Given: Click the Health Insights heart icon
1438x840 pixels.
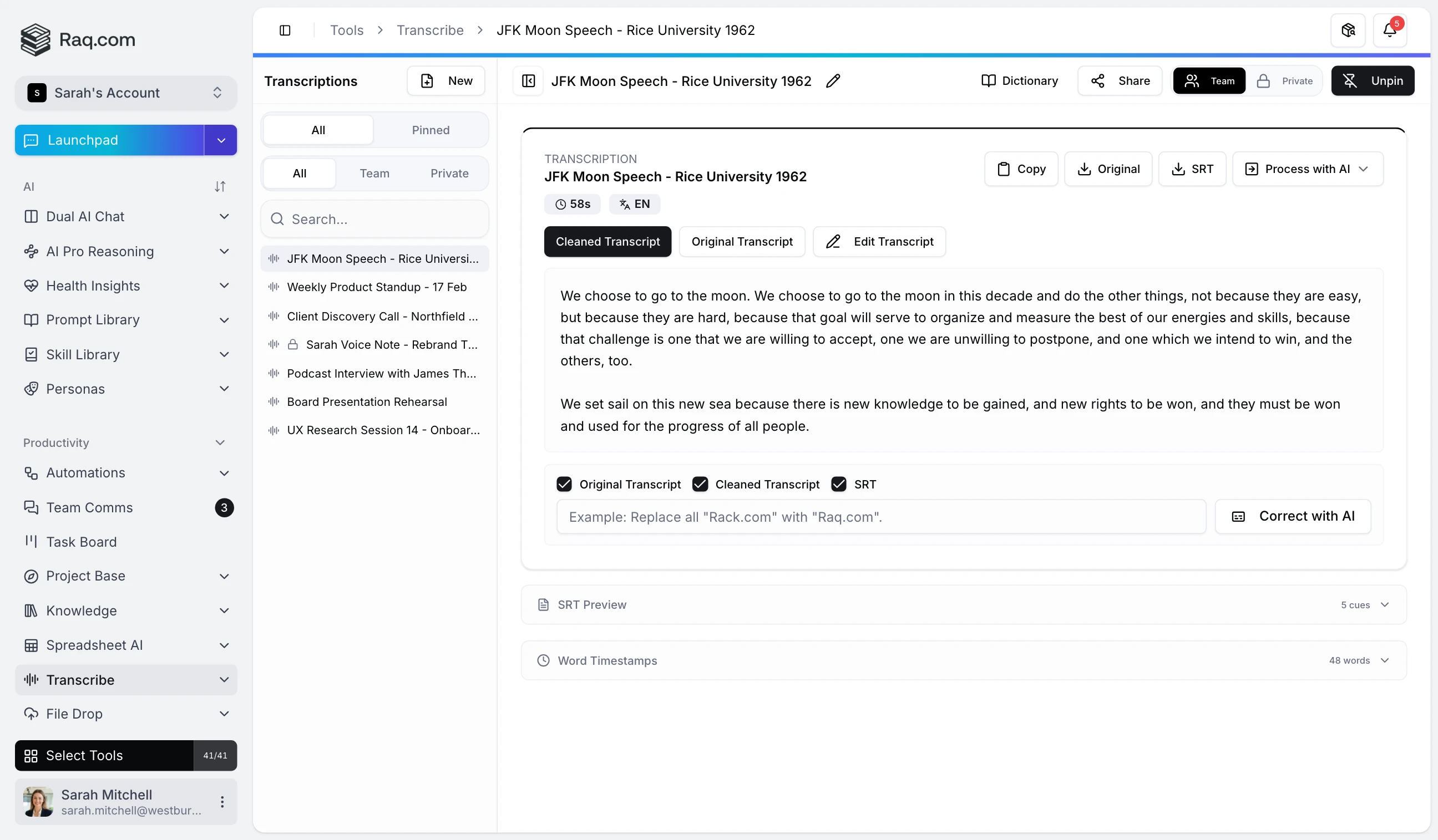Looking at the screenshot, I should 32,286.
